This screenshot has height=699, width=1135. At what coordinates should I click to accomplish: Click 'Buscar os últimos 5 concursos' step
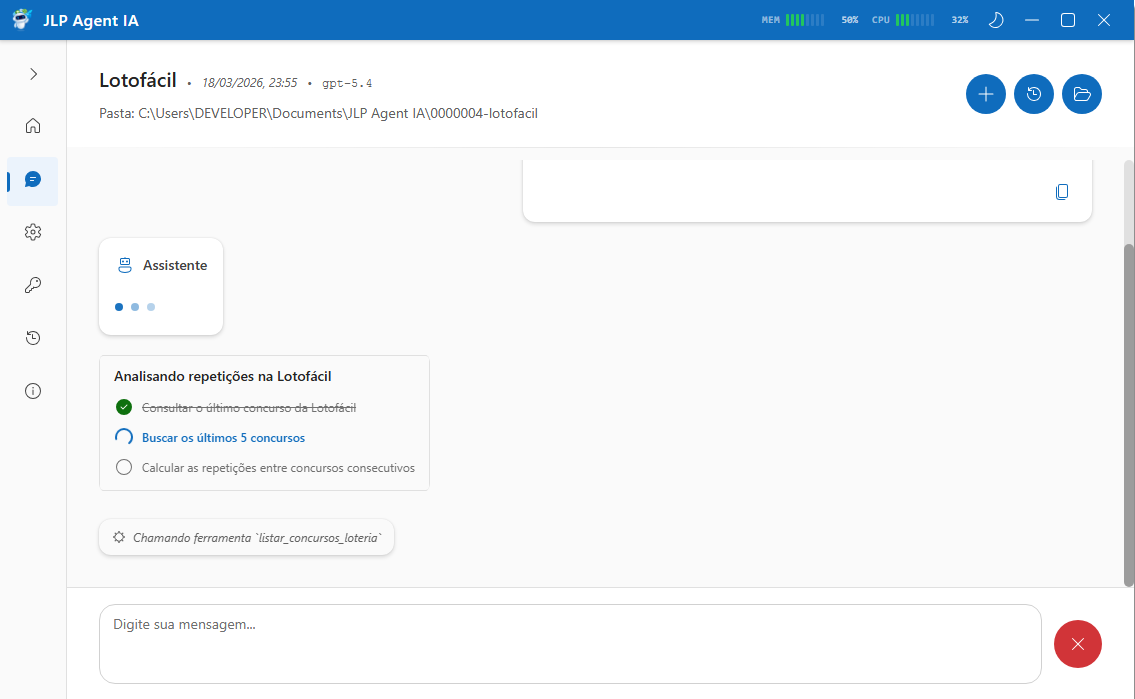(x=223, y=438)
